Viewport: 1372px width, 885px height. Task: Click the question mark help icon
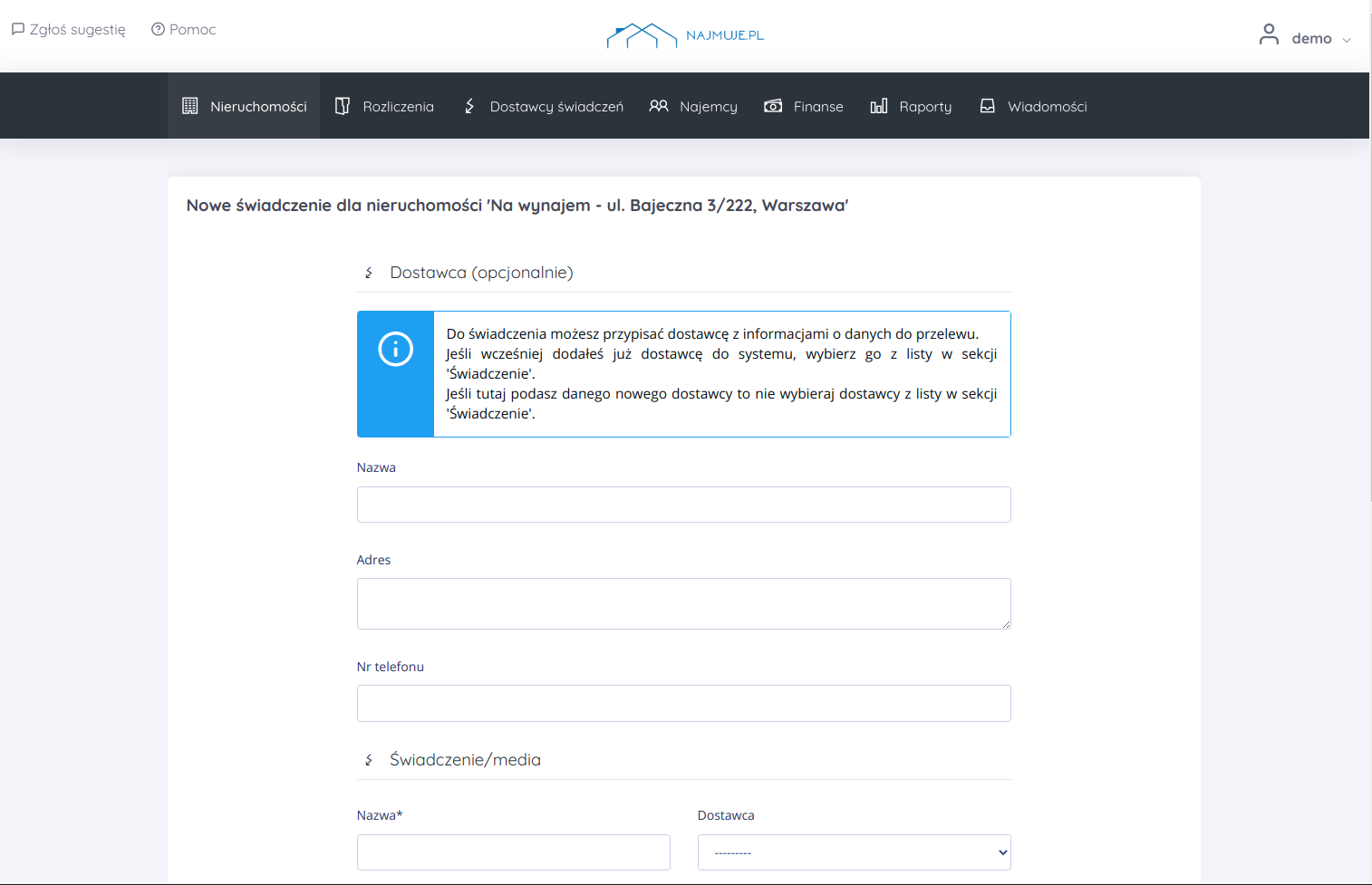coord(158,29)
